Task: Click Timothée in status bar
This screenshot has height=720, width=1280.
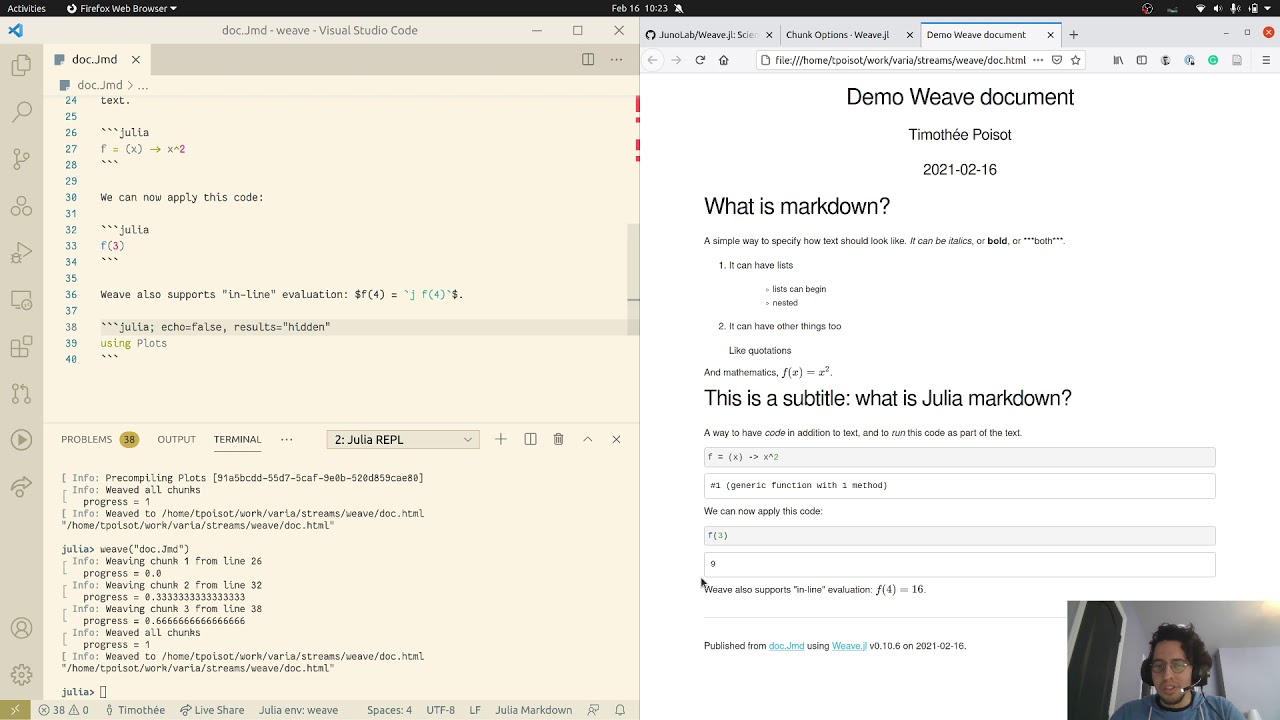Action: pos(133,710)
